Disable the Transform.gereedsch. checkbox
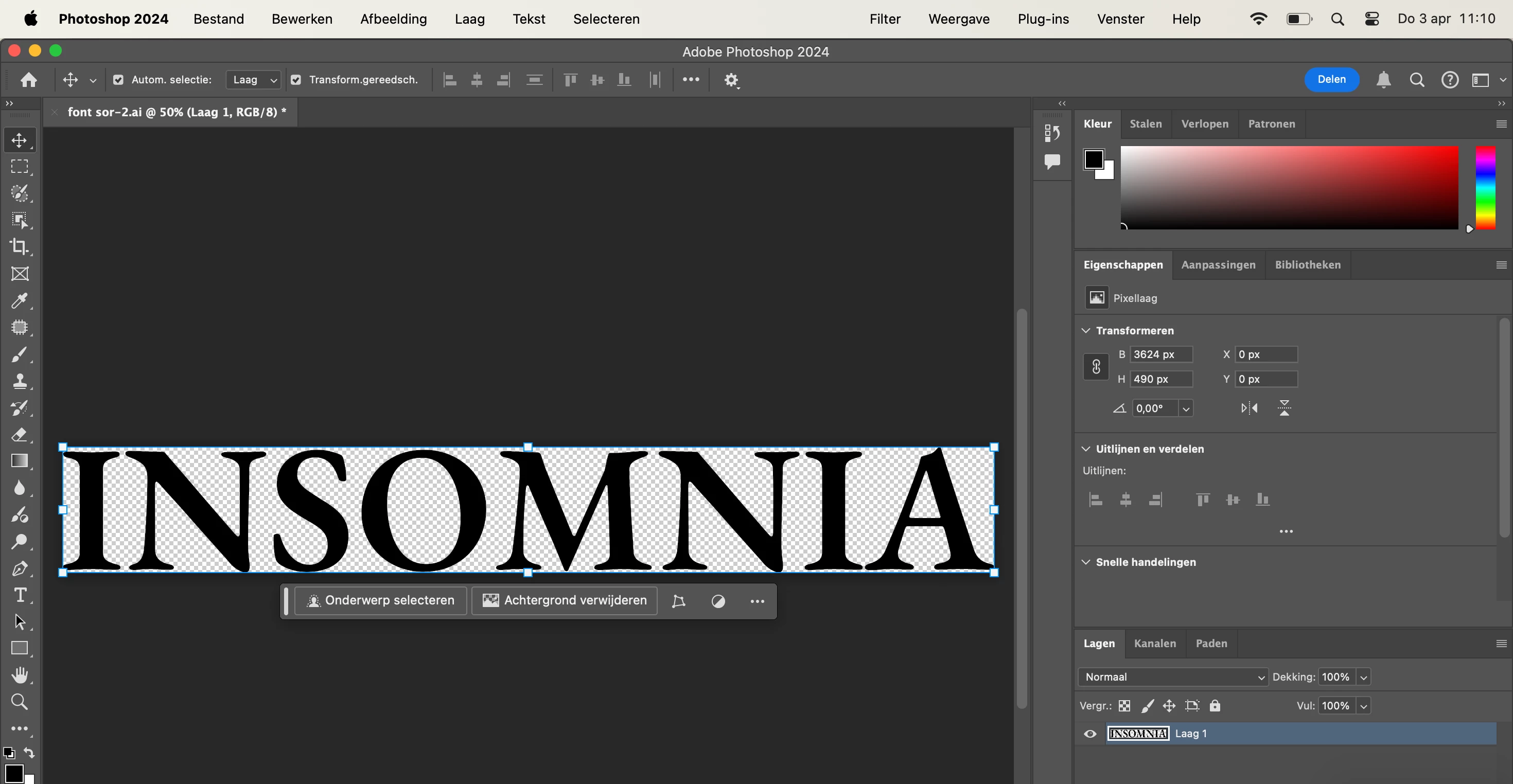The height and width of the screenshot is (784, 1513). coord(296,80)
